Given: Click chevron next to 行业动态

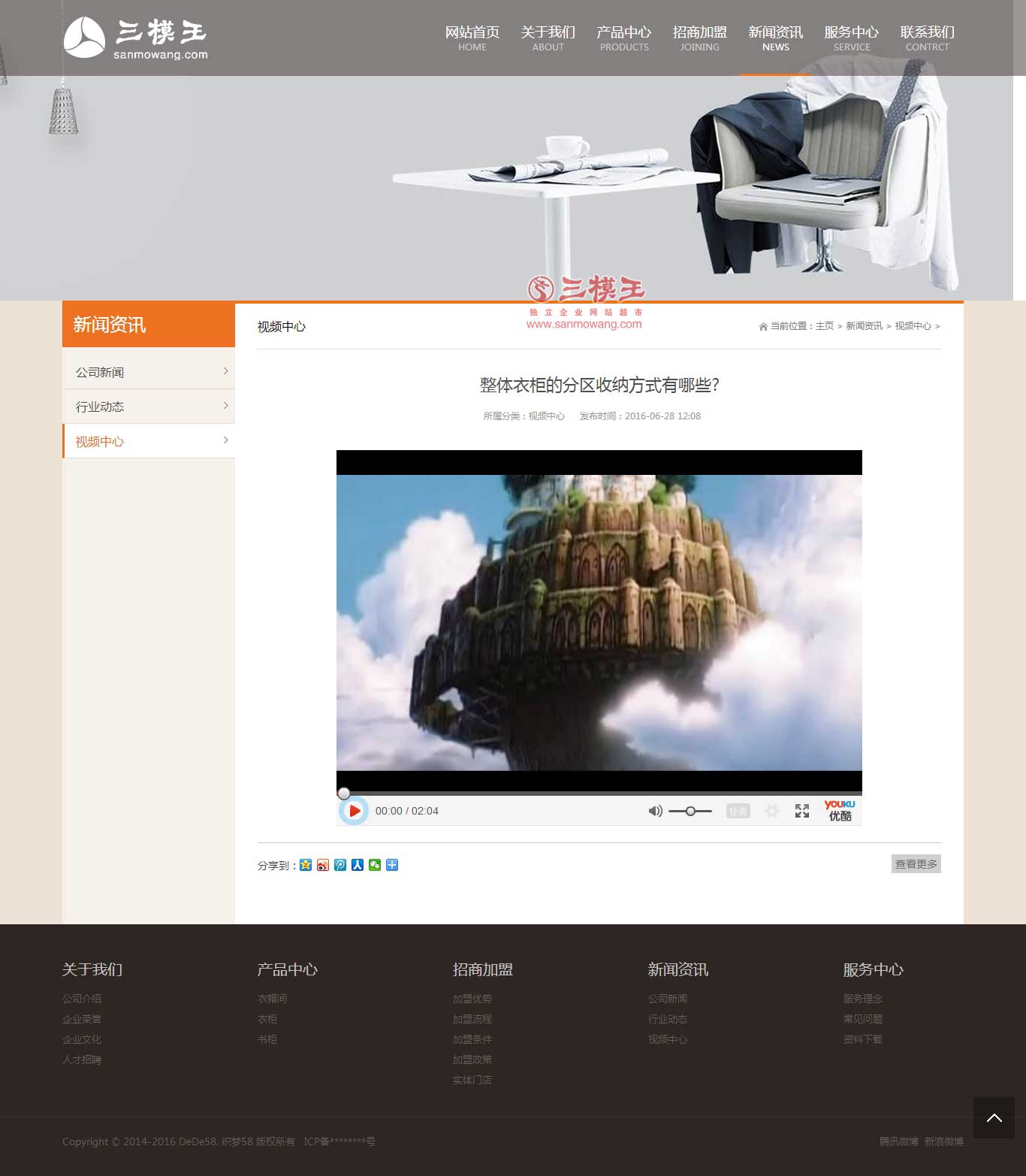Looking at the screenshot, I should click(225, 406).
